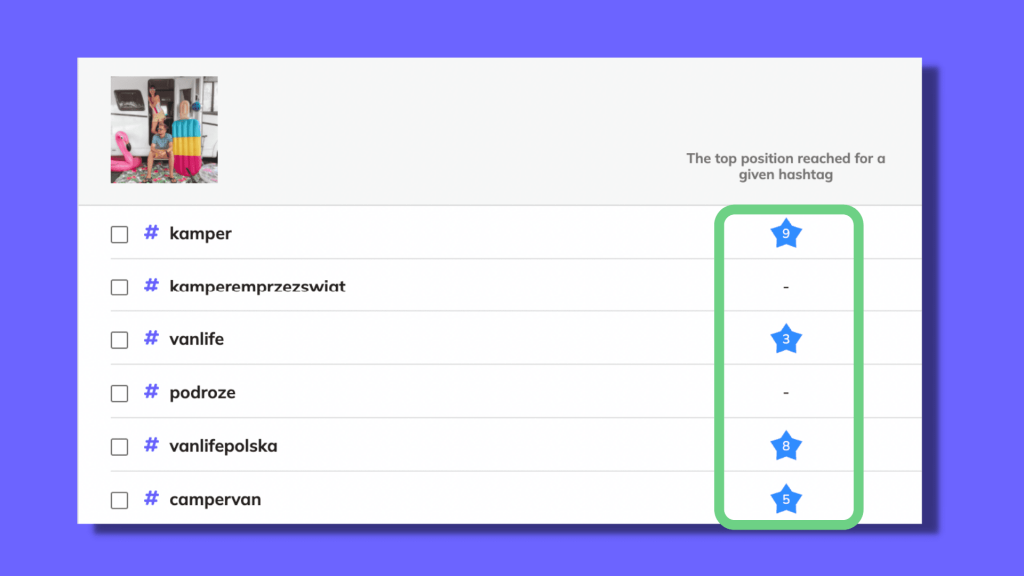This screenshot has height=576, width=1024.
Task: Click the hash symbol beside podroze
Action: [x=152, y=392]
